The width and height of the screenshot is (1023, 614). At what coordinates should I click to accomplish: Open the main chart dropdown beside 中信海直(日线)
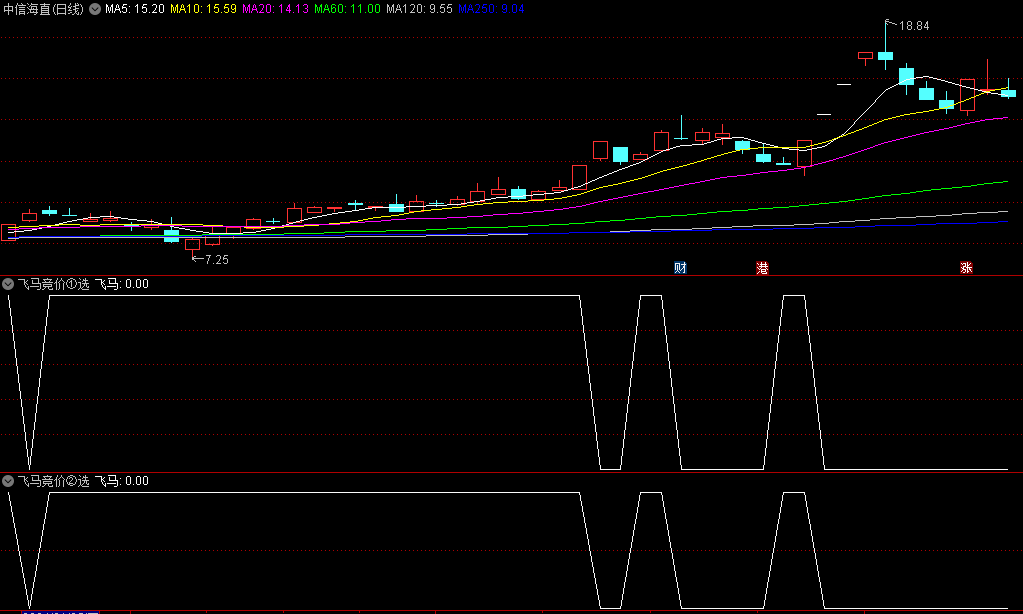(x=94, y=9)
